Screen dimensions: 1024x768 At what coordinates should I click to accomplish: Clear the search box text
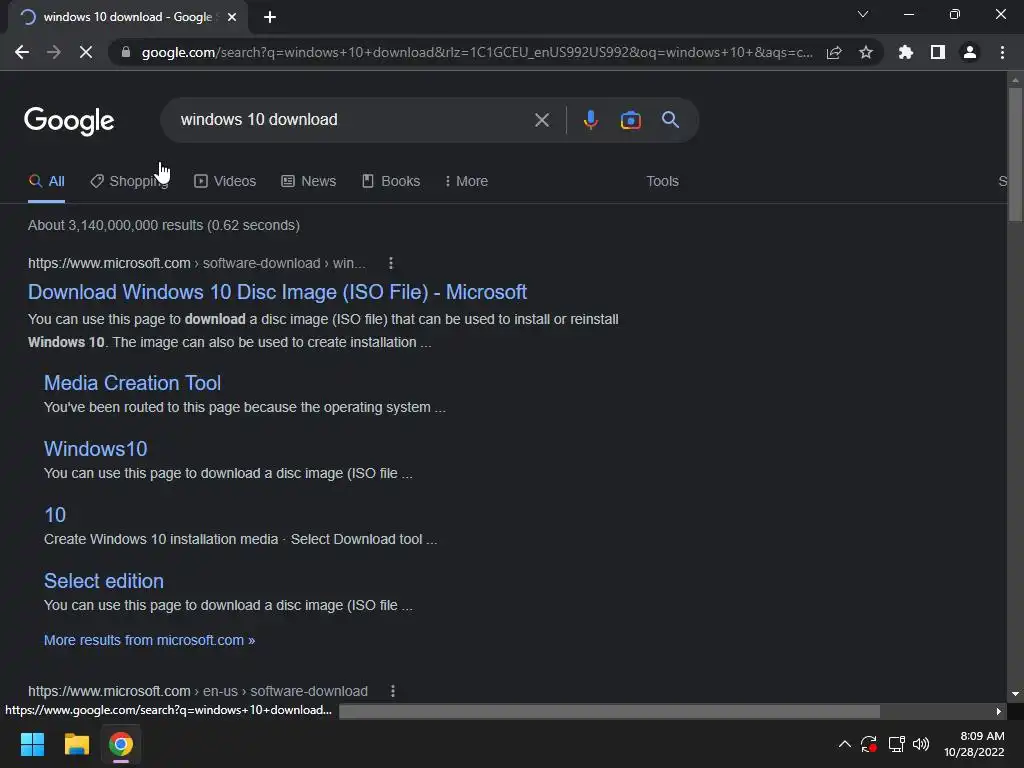tap(541, 120)
